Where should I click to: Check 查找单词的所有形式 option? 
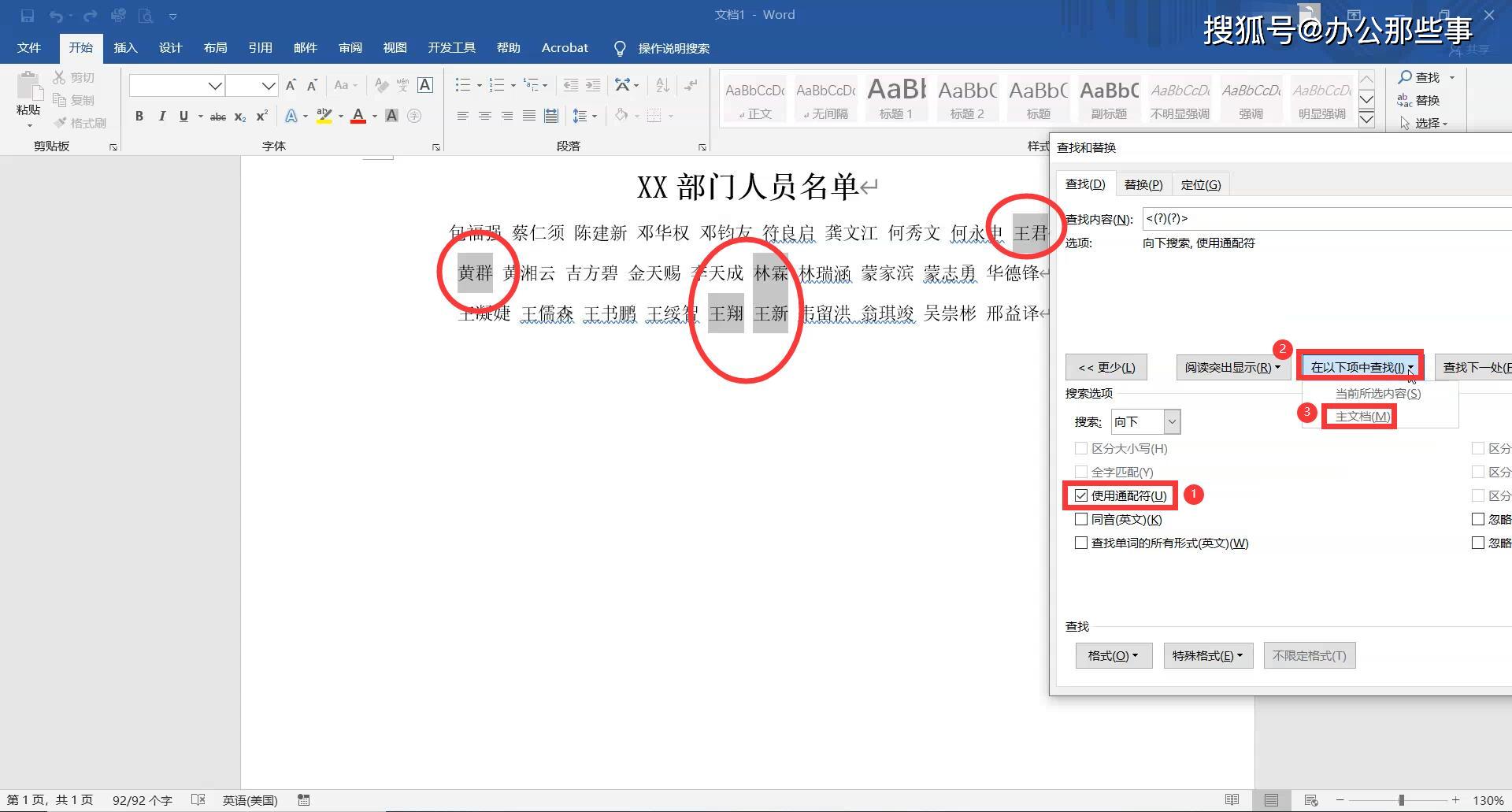point(1081,543)
